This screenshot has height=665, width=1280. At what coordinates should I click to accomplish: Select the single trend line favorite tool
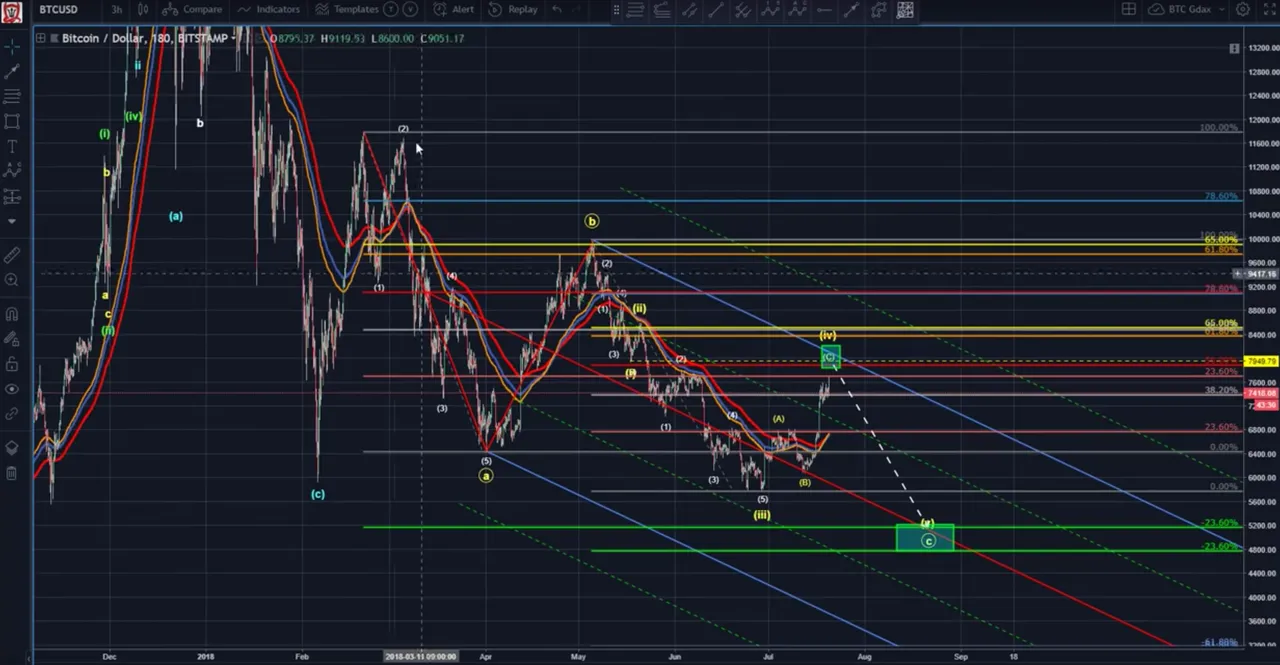tap(716, 10)
